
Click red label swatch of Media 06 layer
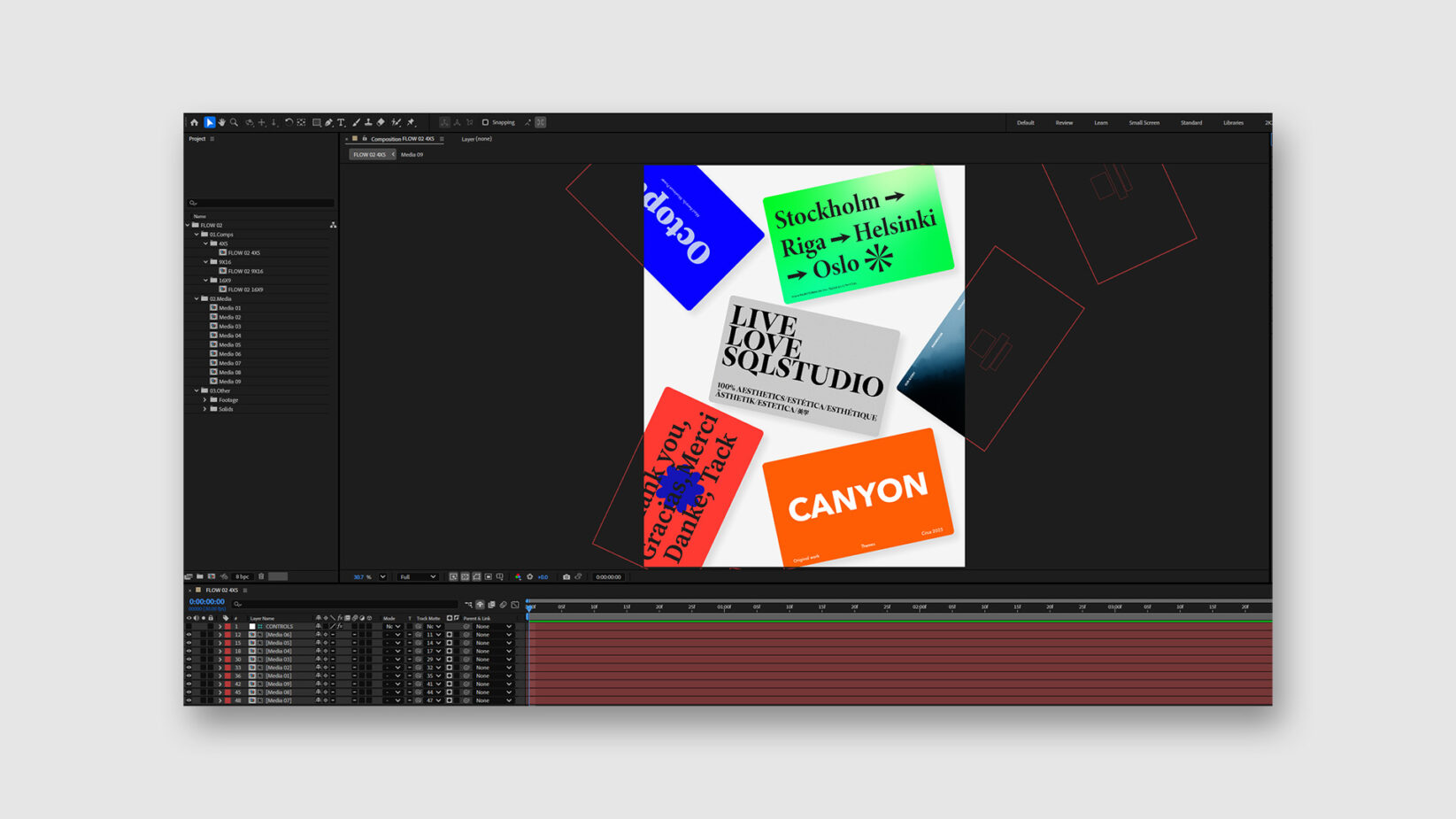pos(227,635)
